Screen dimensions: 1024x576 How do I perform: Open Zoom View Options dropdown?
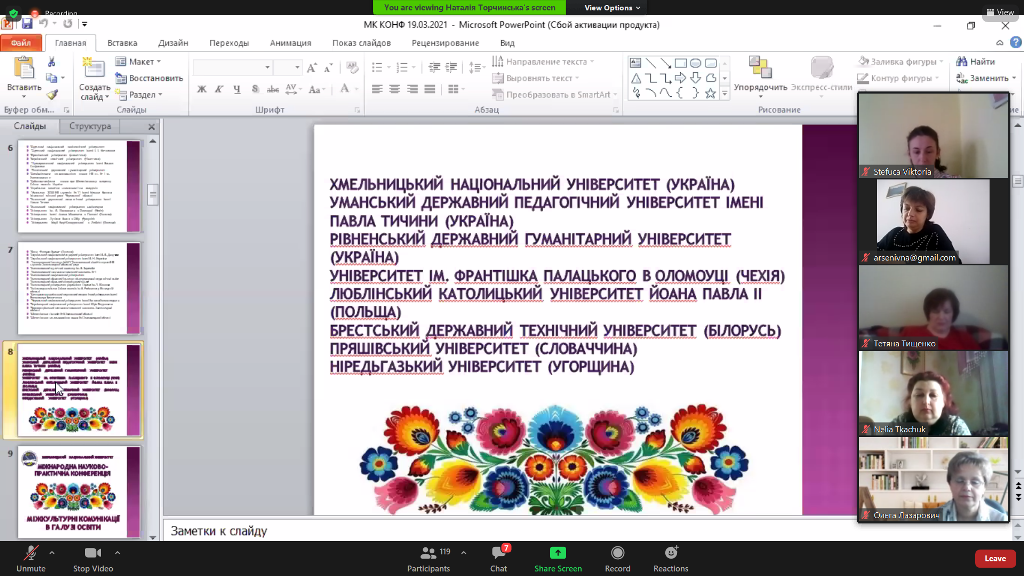click(x=612, y=8)
